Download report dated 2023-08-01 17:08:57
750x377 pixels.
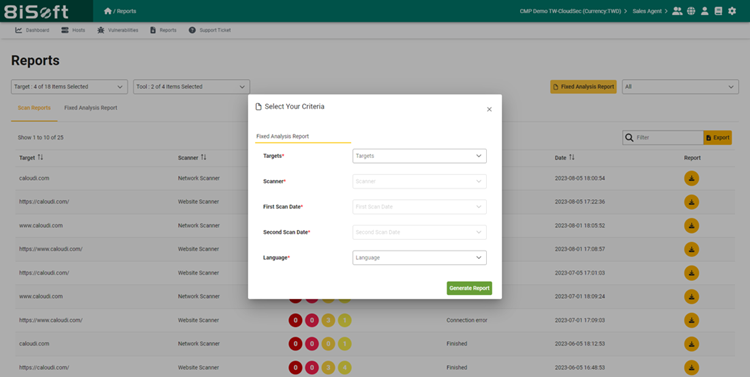(691, 249)
